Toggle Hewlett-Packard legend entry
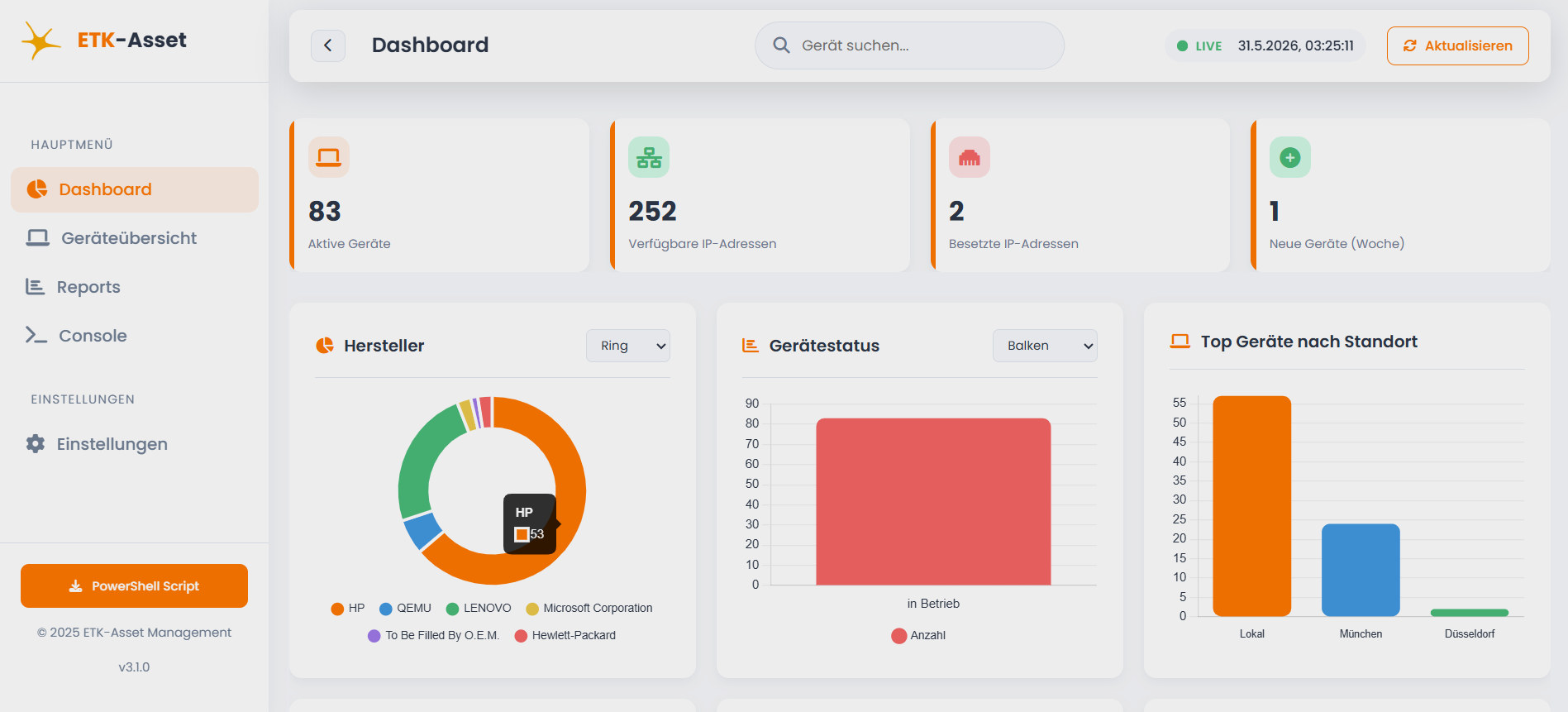The width and height of the screenshot is (1568, 712). 565,636
